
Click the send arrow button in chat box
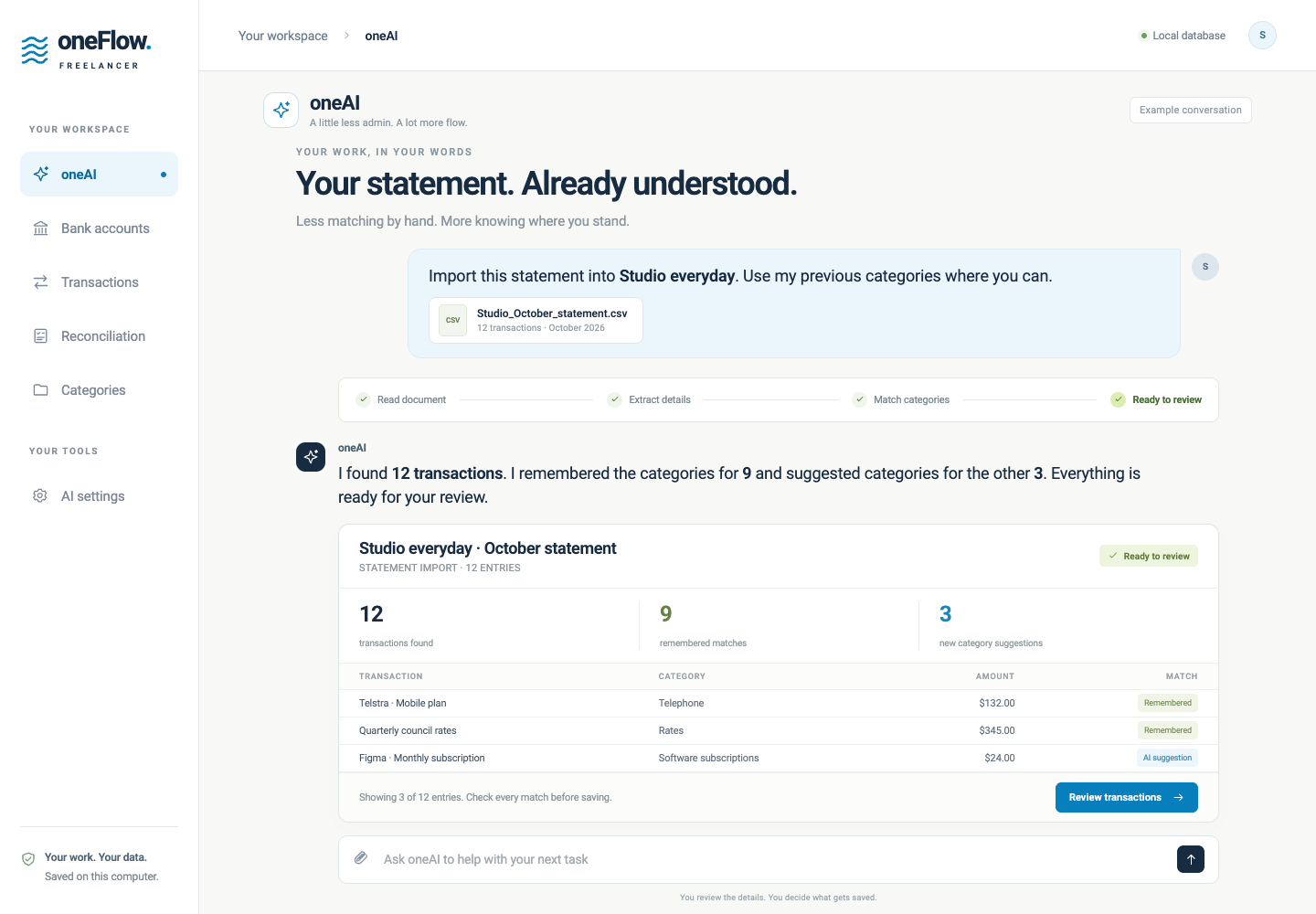(1191, 859)
